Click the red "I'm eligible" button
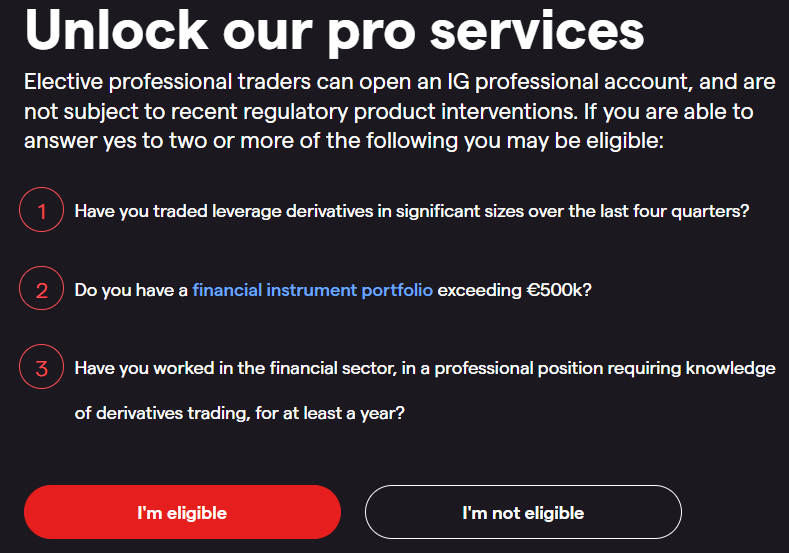Image resolution: width=789 pixels, height=553 pixels. (x=182, y=513)
